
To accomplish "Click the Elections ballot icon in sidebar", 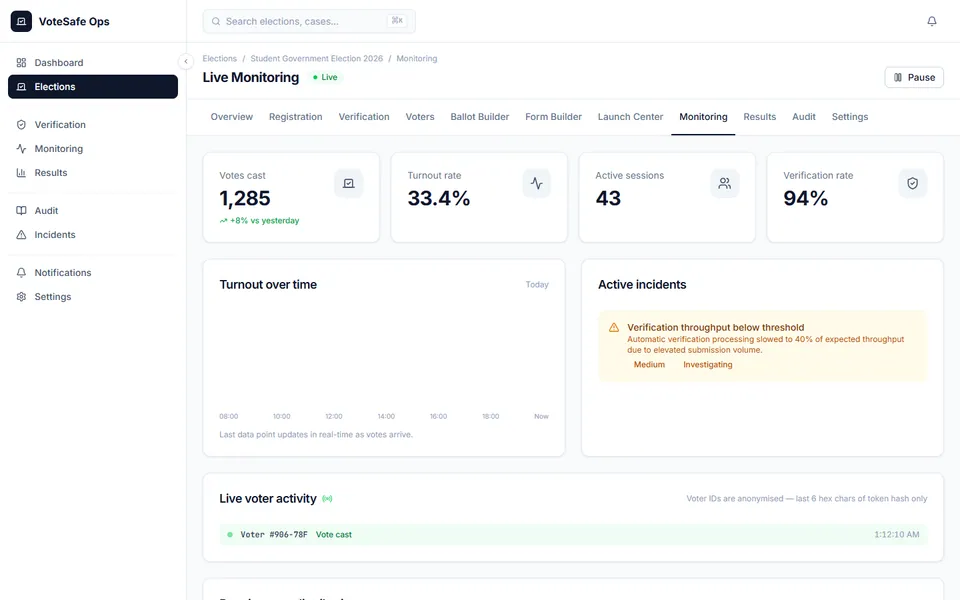I will [x=21, y=87].
